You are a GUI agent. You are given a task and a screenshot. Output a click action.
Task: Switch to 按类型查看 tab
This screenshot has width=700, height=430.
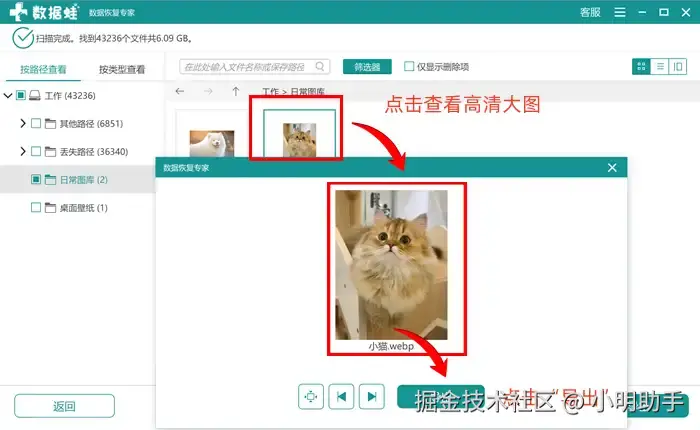[x=122, y=69]
